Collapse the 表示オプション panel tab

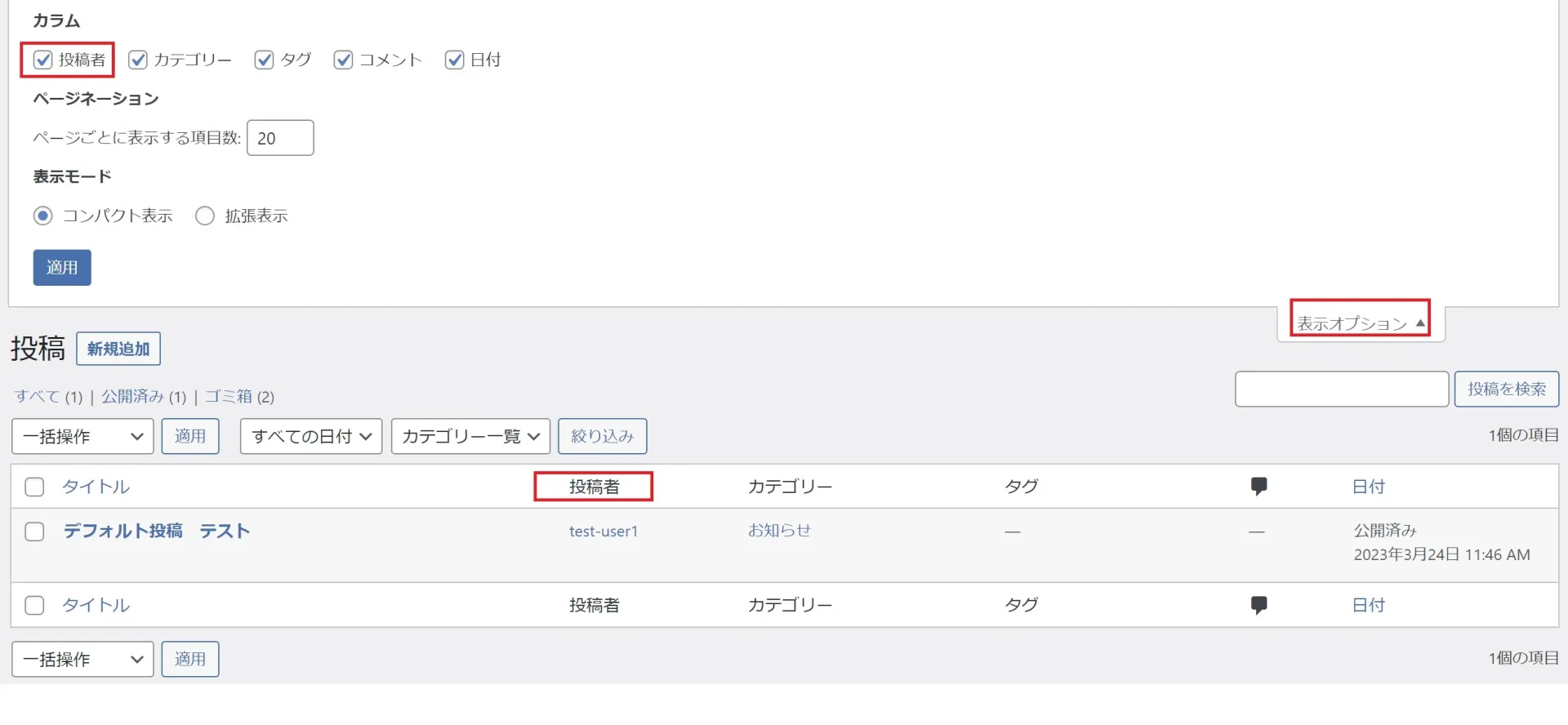pos(1361,323)
